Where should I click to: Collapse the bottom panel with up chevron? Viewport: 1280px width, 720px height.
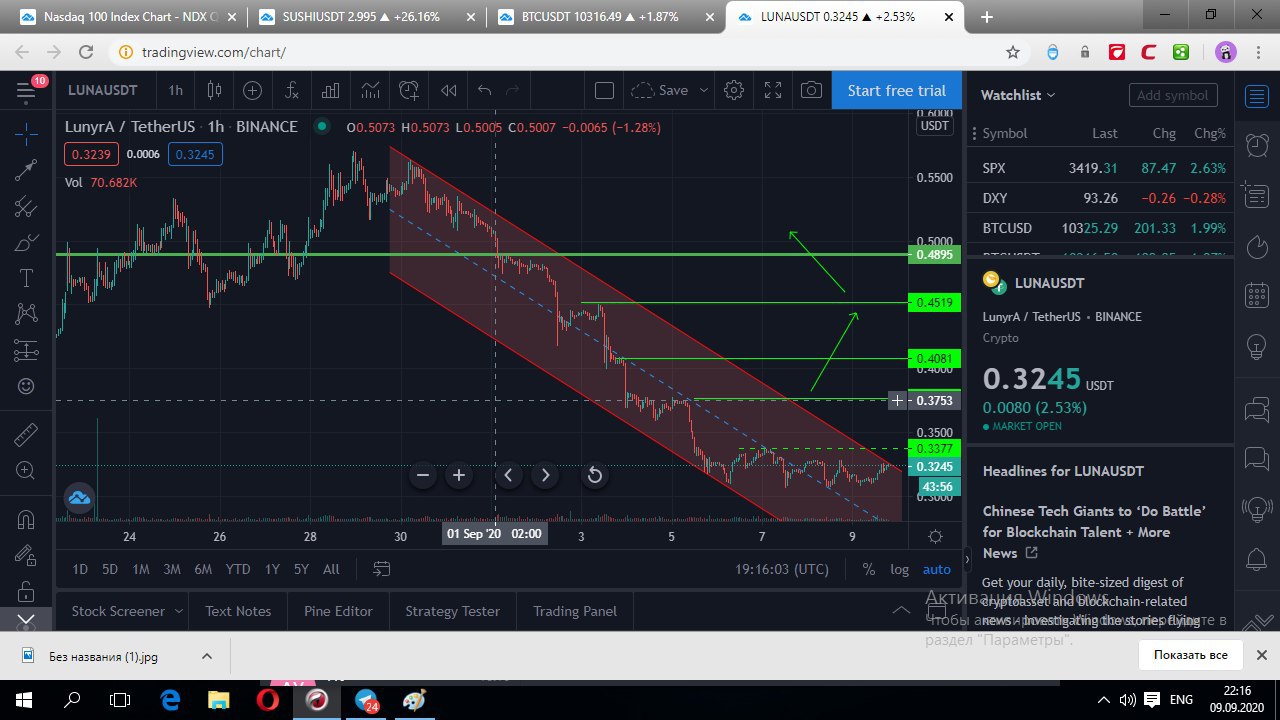point(901,610)
